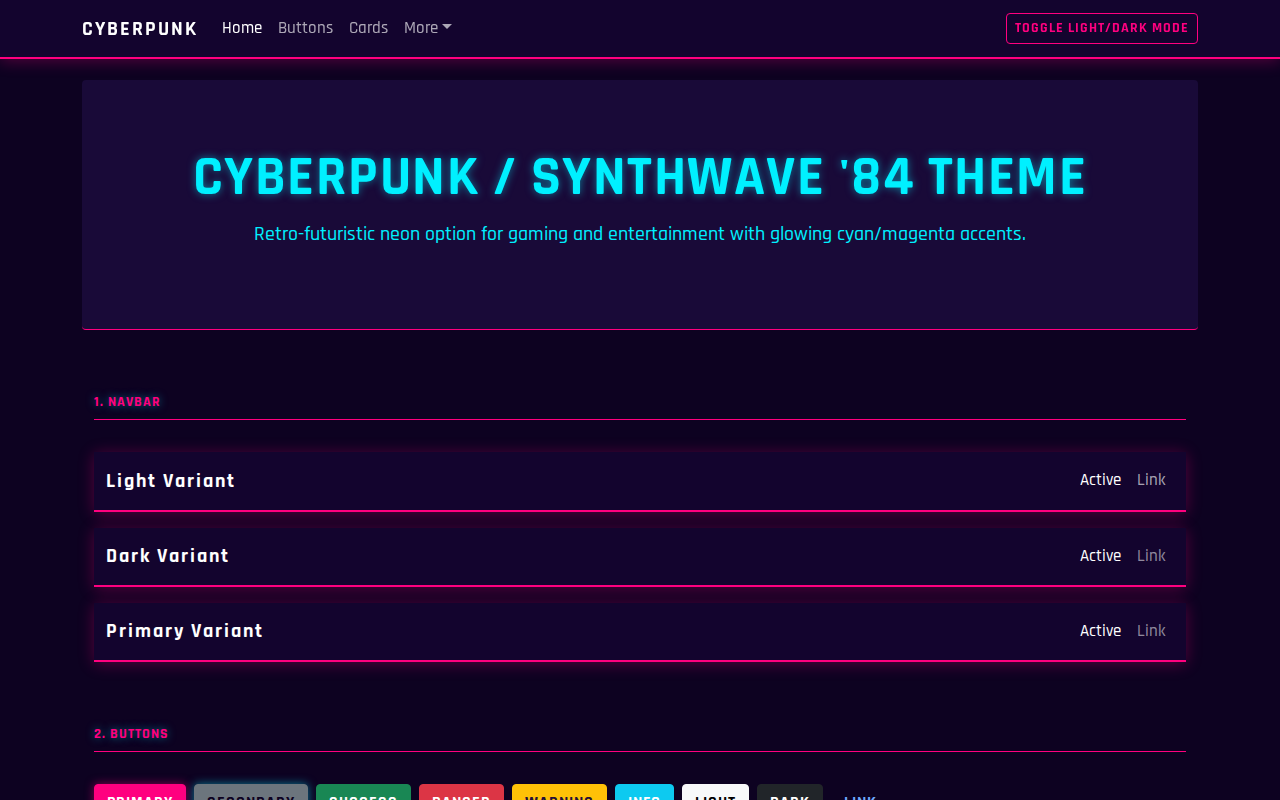Click Link in the Dark Variant navbar
1280x800 pixels.
point(1151,555)
